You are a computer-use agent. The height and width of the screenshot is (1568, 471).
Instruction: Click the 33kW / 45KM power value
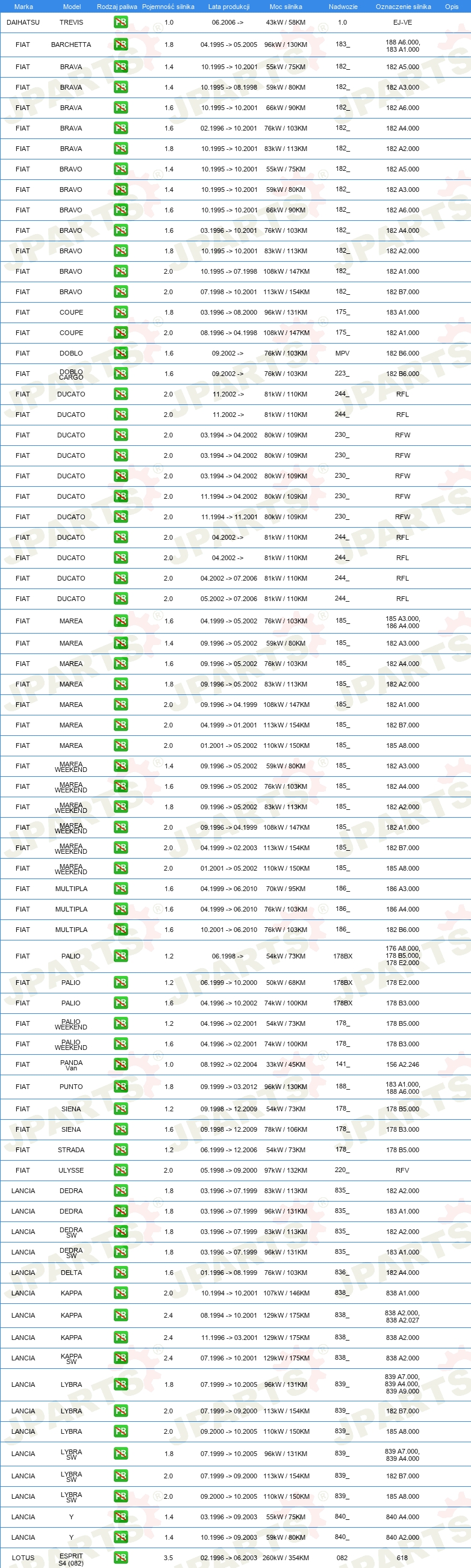point(285,1064)
